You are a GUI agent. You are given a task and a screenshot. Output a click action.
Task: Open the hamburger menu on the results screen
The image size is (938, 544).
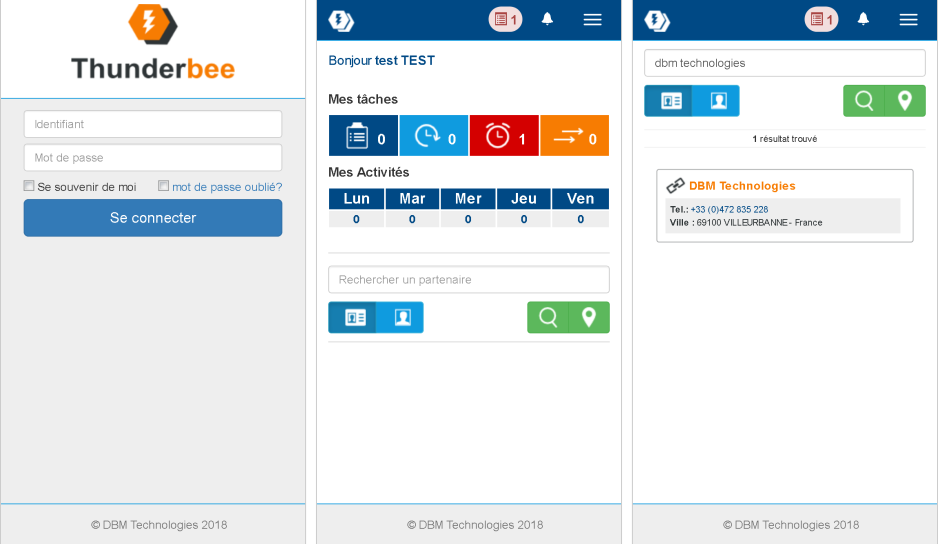pos(908,19)
